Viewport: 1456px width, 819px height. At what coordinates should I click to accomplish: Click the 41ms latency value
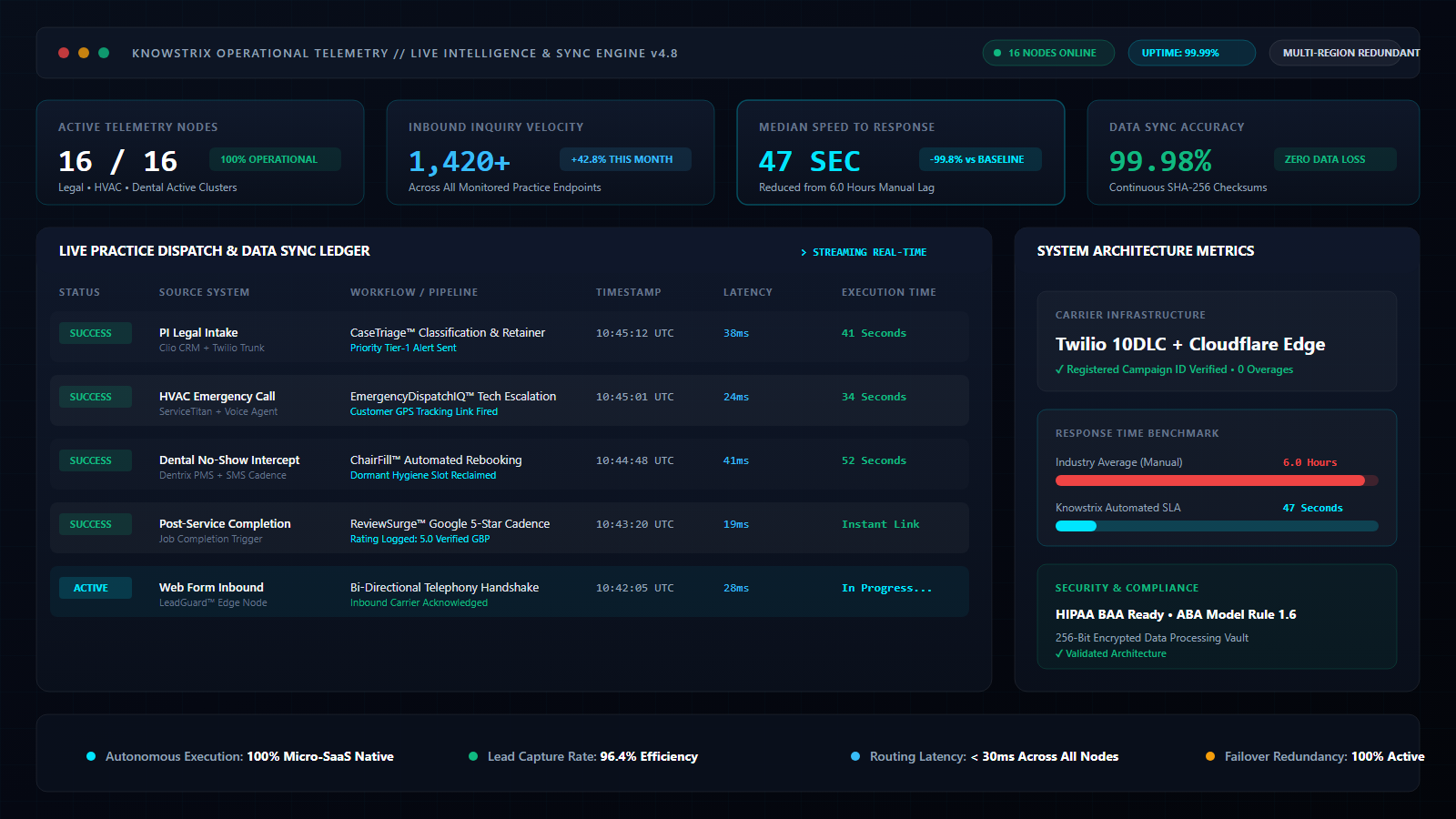tap(736, 460)
